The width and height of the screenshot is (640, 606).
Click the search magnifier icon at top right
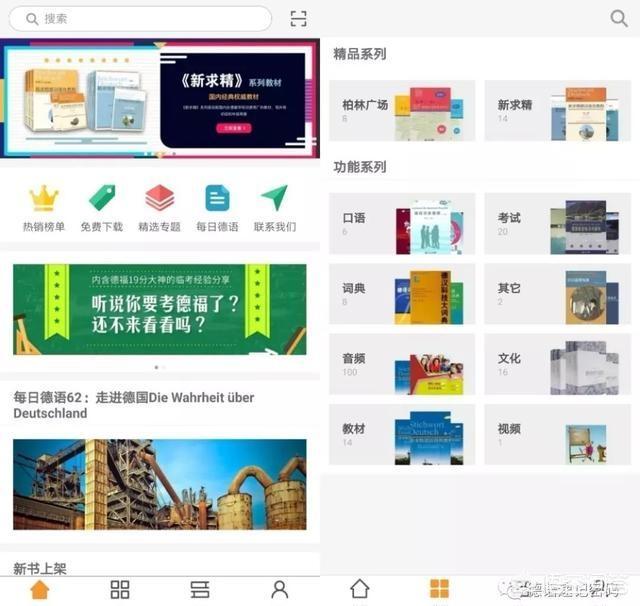[618, 19]
